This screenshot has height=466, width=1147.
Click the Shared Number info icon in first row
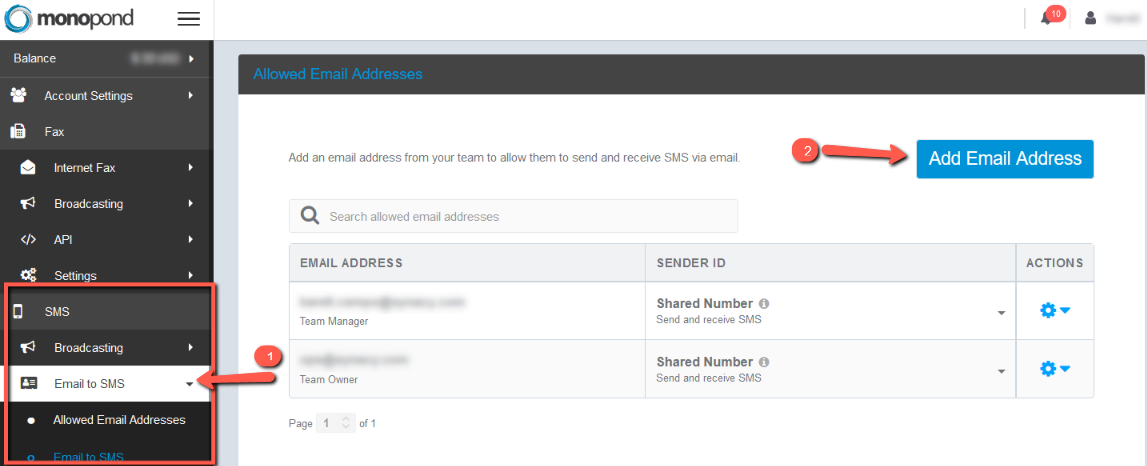pyautogui.click(x=764, y=304)
